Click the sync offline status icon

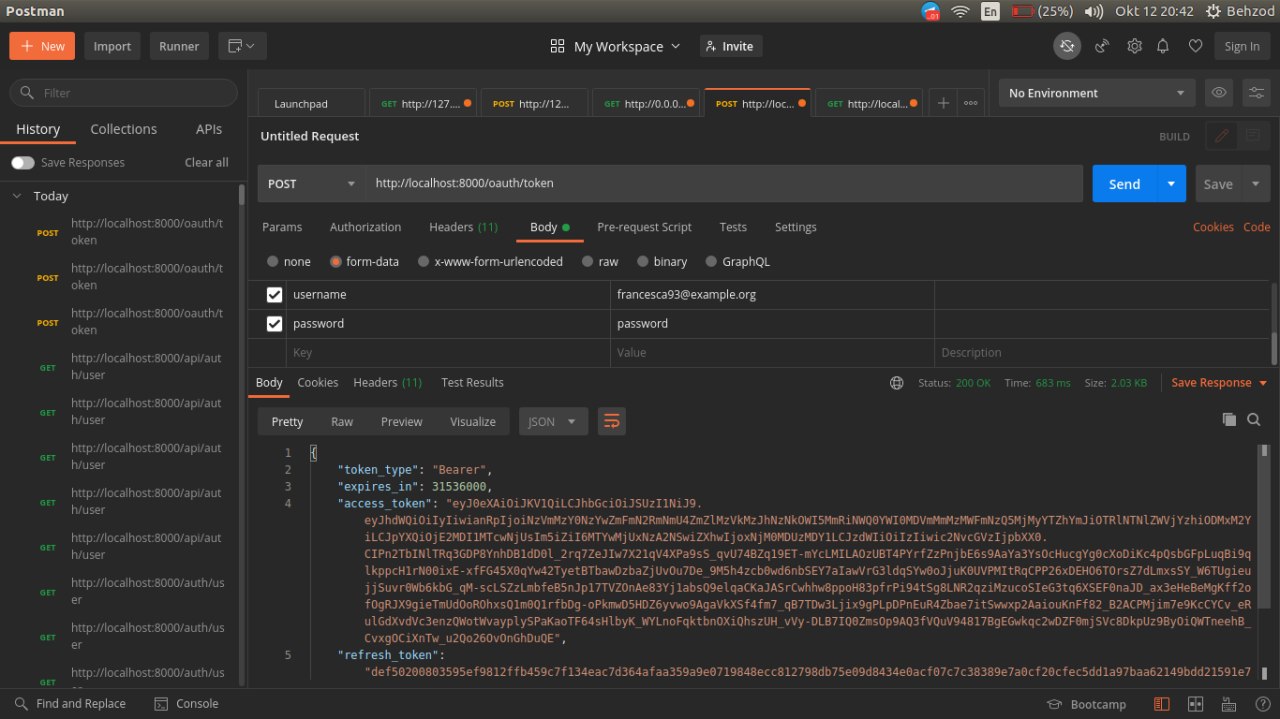click(1067, 46)
